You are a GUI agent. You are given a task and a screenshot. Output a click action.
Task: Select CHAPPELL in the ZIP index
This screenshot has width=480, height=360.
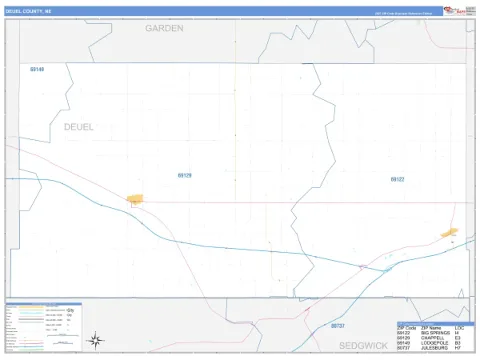(432, 338)
